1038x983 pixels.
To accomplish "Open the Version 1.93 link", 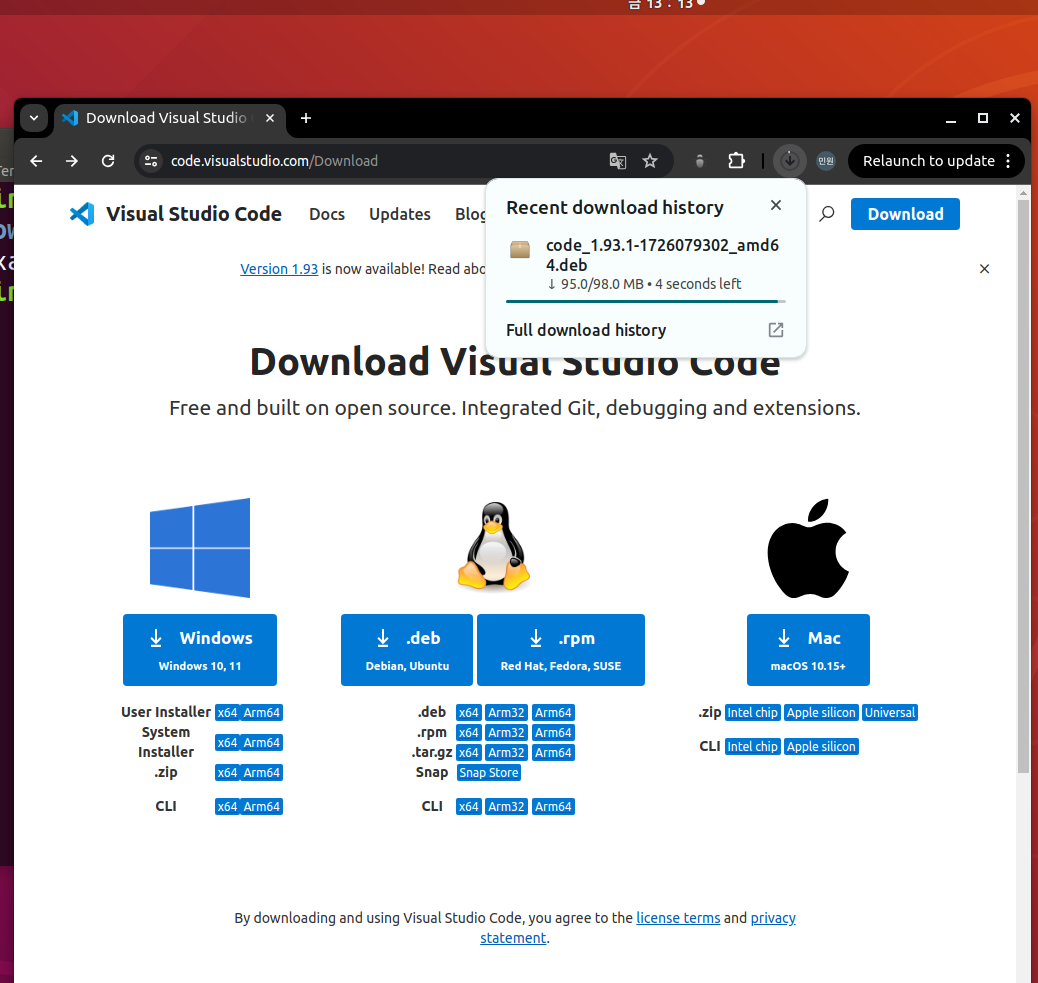I will pyautogui.click(x=279, y=269).
